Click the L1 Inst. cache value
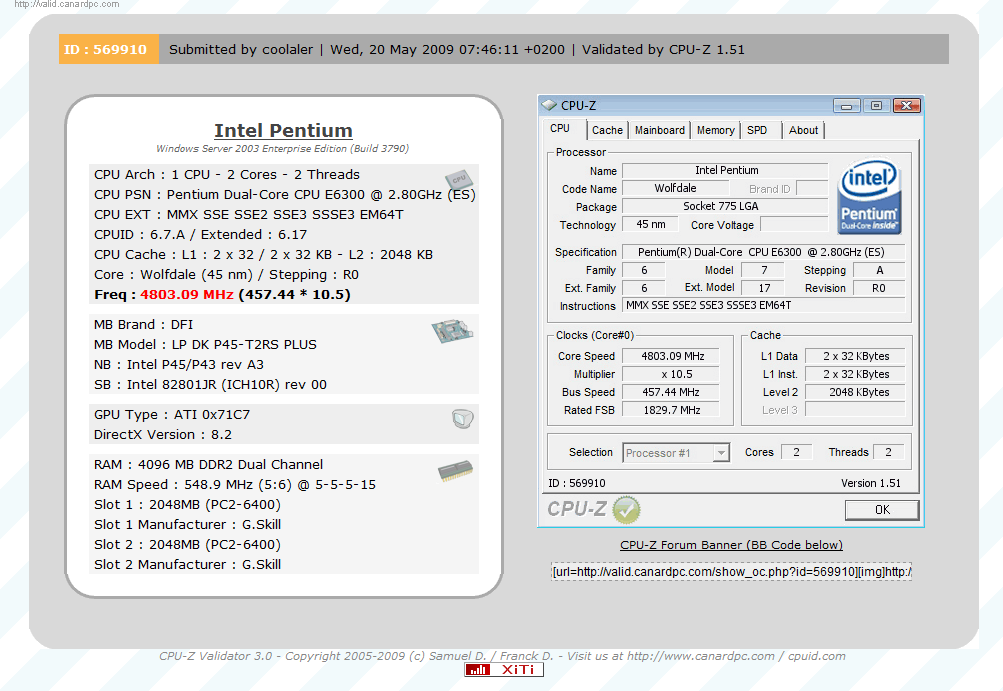 855,374
